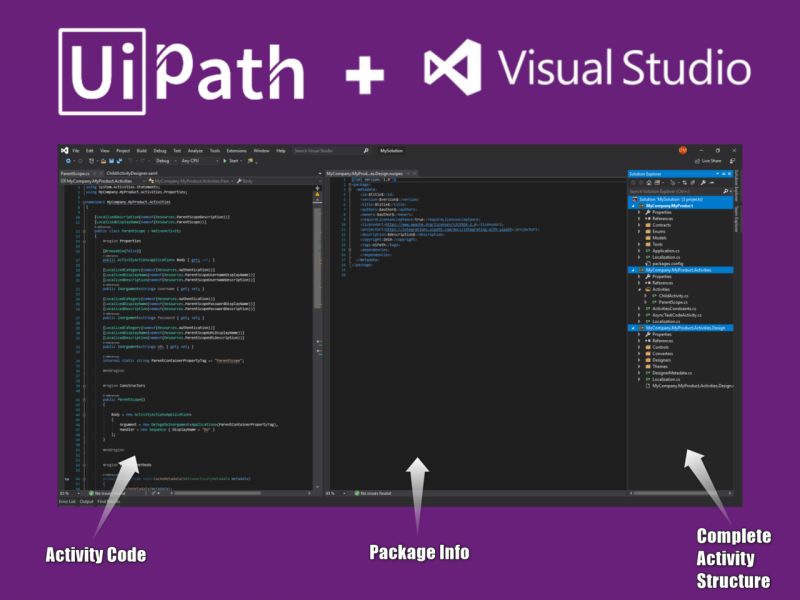
Task: Pin the ParentScope.cs tab
Action: coord(93,172)
